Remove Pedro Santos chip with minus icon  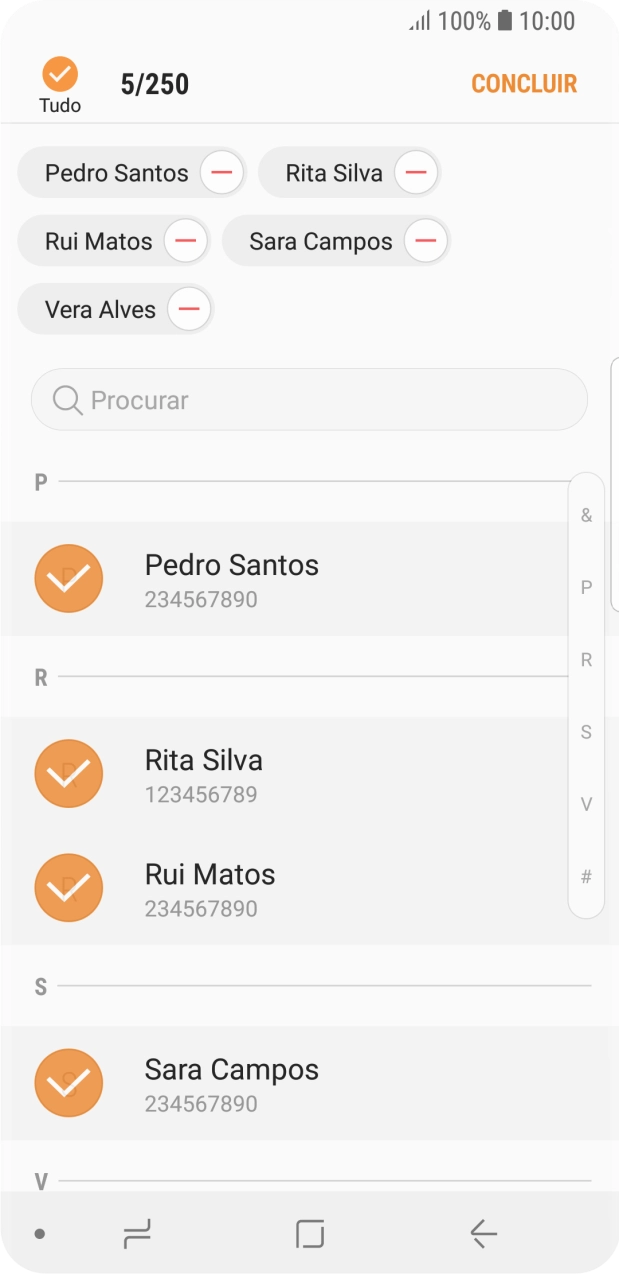(222, 173)
